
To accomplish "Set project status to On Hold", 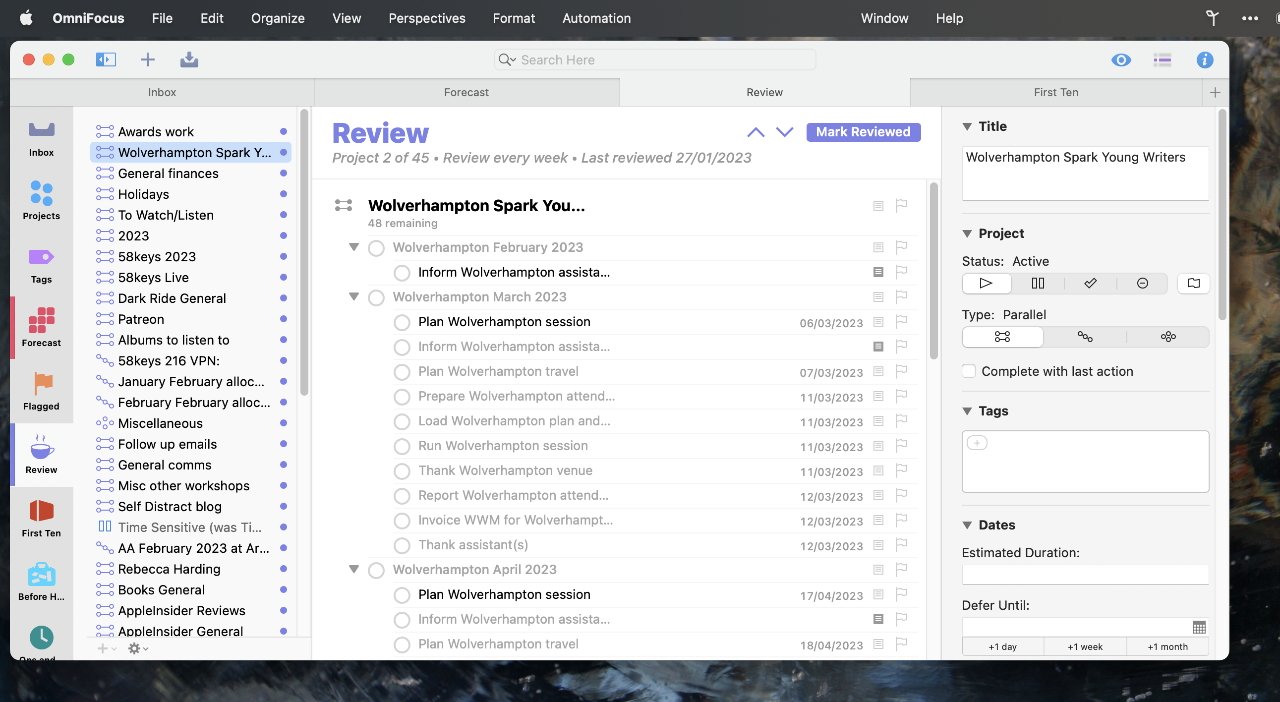I will coord(1038,284).
